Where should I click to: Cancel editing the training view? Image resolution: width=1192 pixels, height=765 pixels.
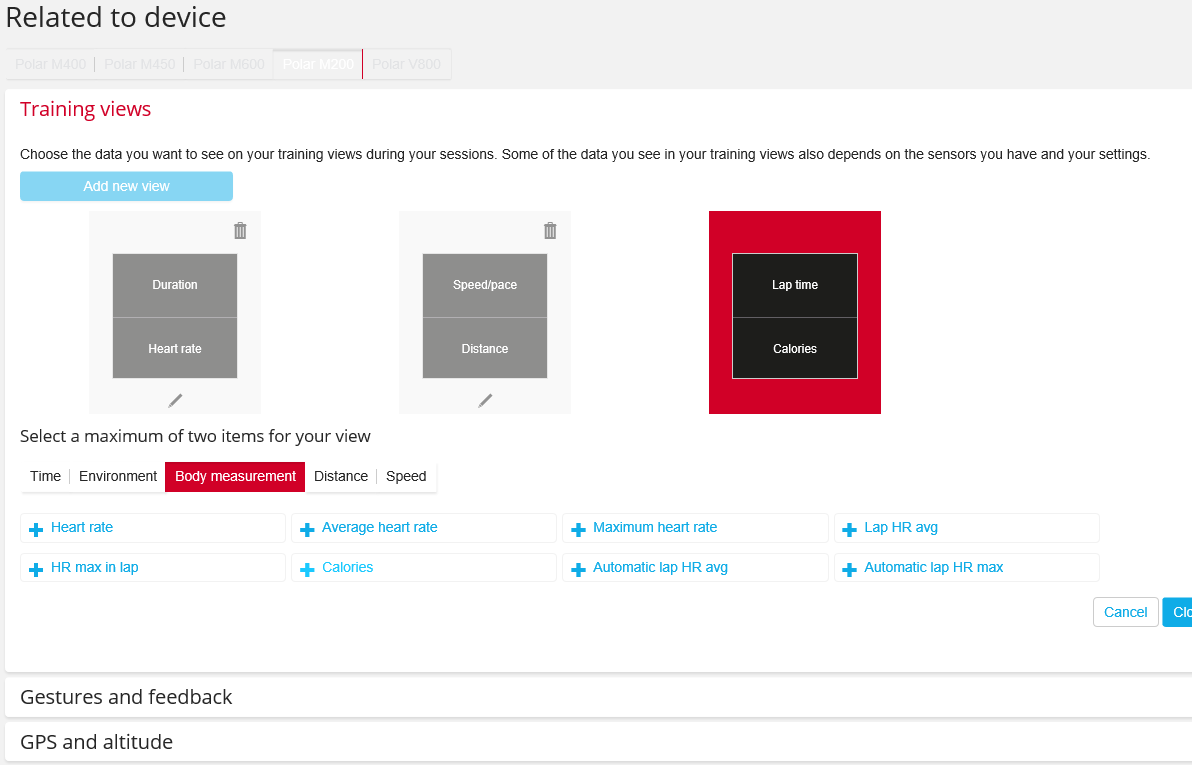coord(1125,611)
